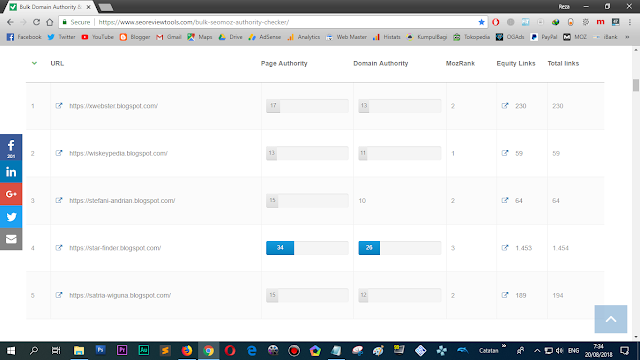Open YouTube bookmark
The width and height of the screenshot is (640, 360).
[x=98, y=37]
